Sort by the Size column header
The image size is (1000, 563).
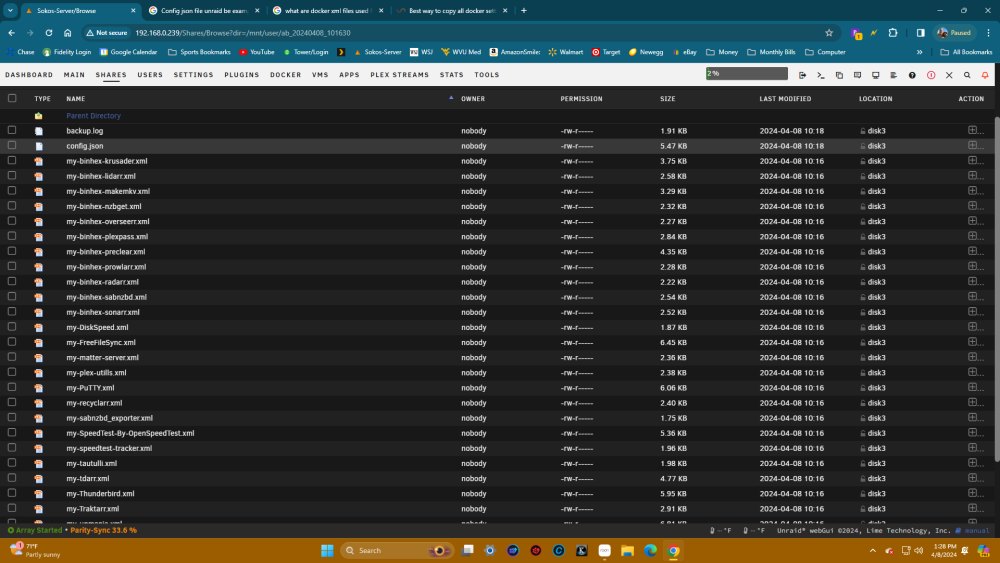pyautogui.click(x=667, y=99)
